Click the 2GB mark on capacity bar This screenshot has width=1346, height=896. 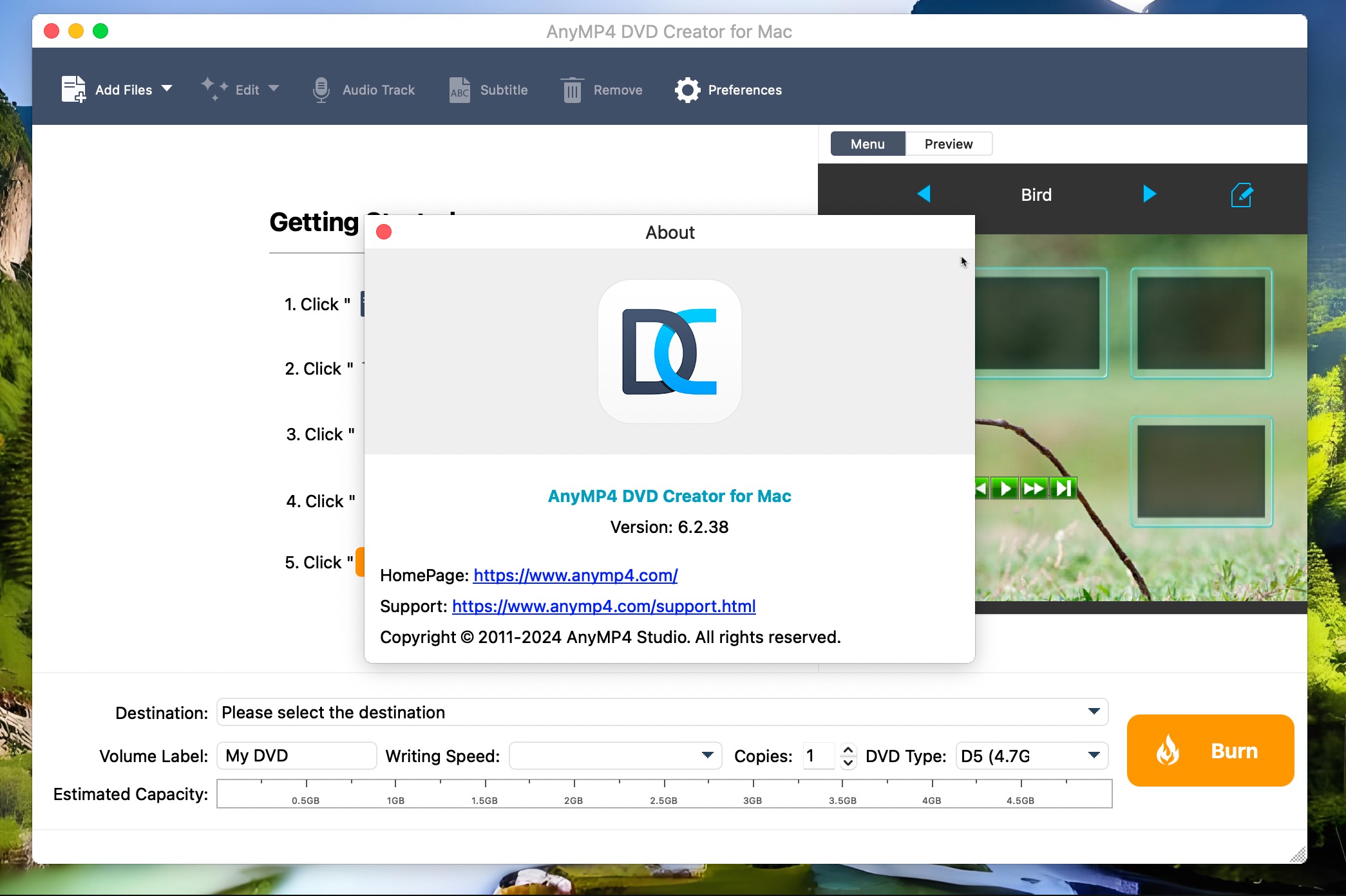pyautogui.click(x=573, y=800)
